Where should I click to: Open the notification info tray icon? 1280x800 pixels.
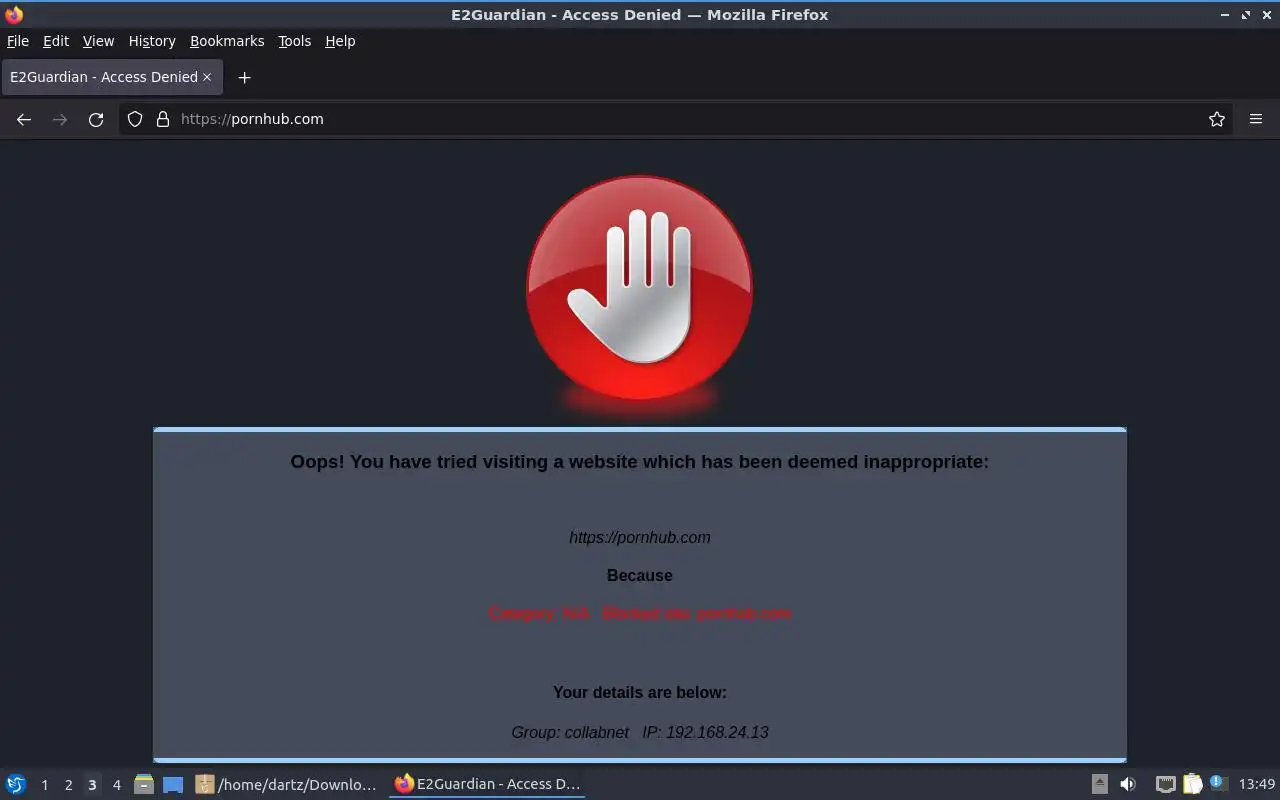click(x=1218, y=784)
